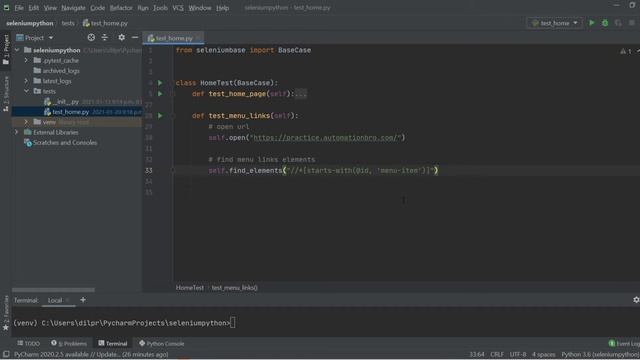This screenshot has height=360, width=640.
Task: Open the File menu
Action: (19, 8)
